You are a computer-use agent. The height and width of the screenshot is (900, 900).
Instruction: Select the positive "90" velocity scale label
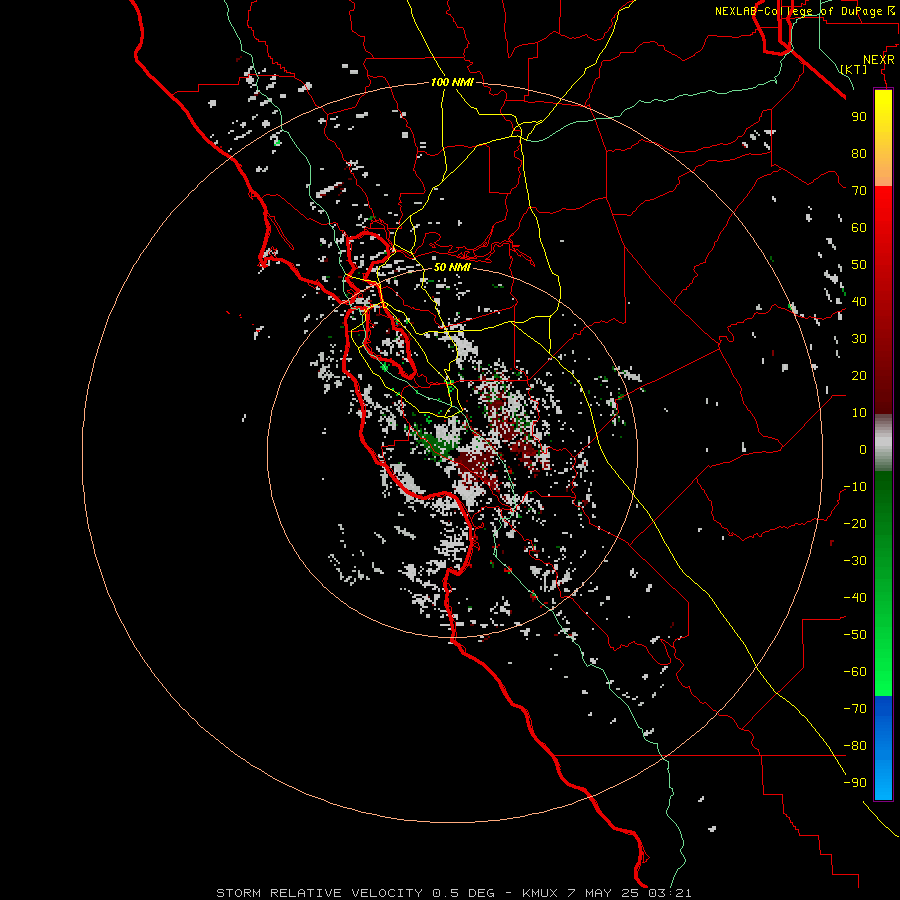pos(859,117)
